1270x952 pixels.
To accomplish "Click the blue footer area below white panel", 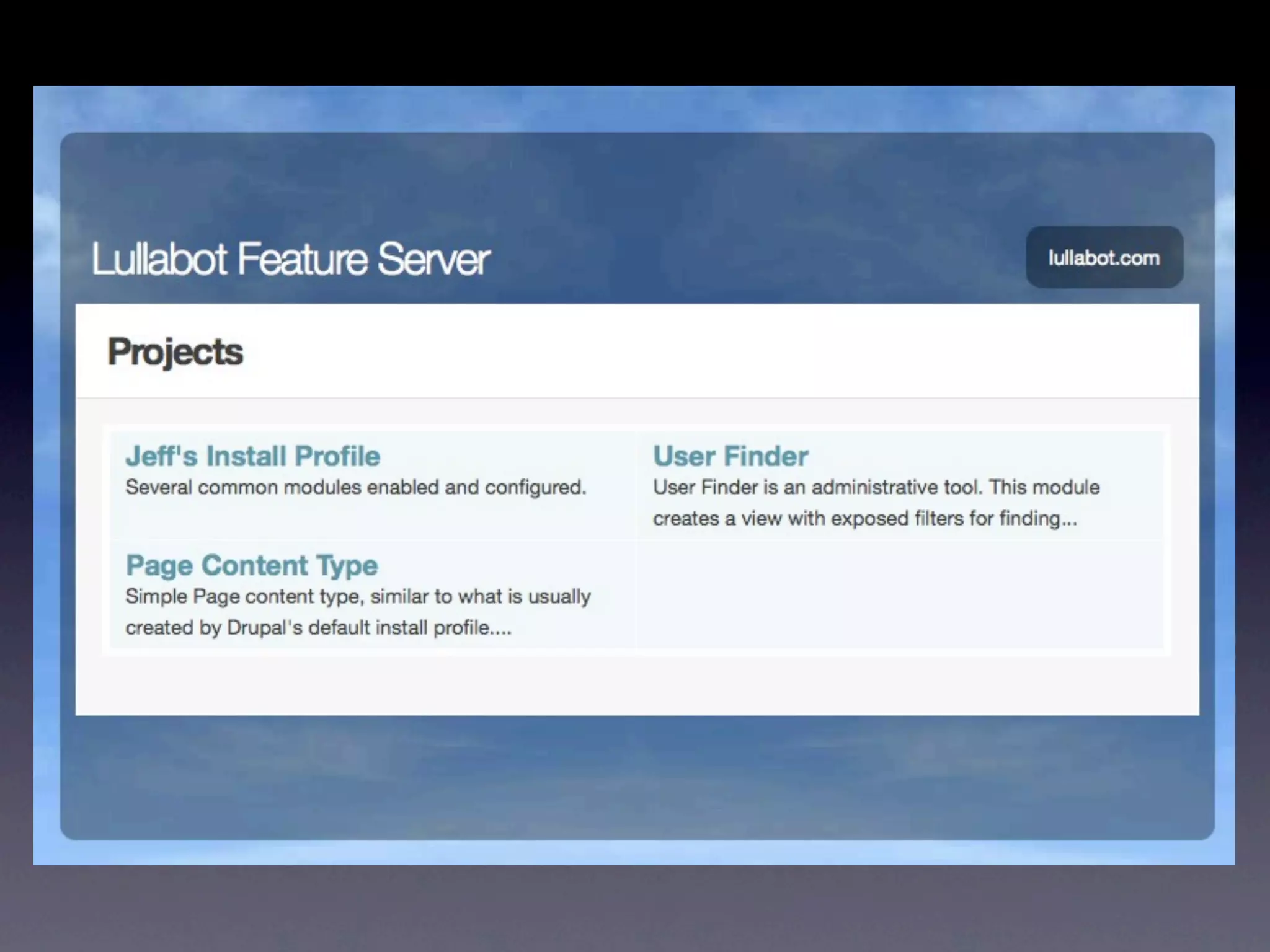I will click(x=637, y=778).
